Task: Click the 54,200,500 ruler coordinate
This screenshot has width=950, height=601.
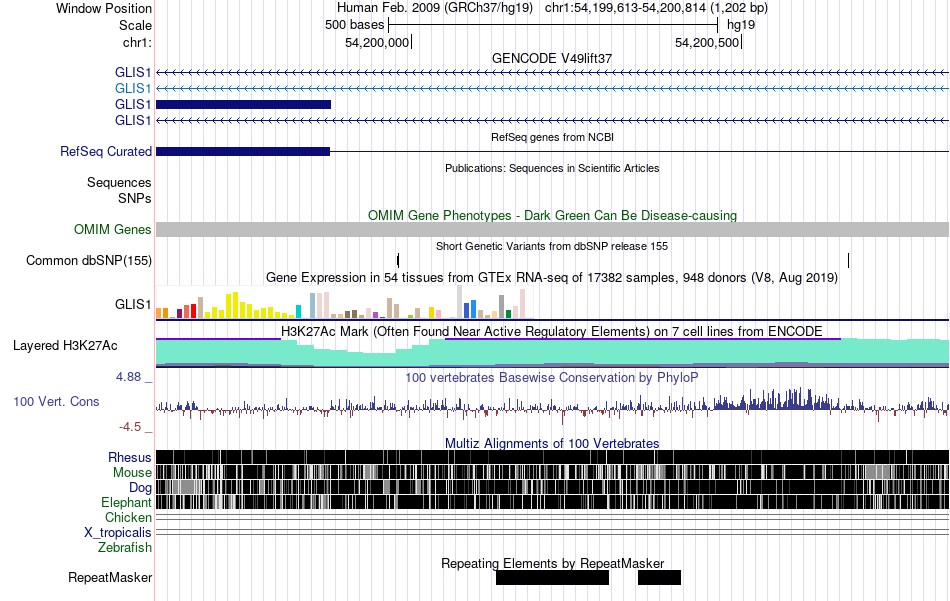Action: [x=707, y=42]
